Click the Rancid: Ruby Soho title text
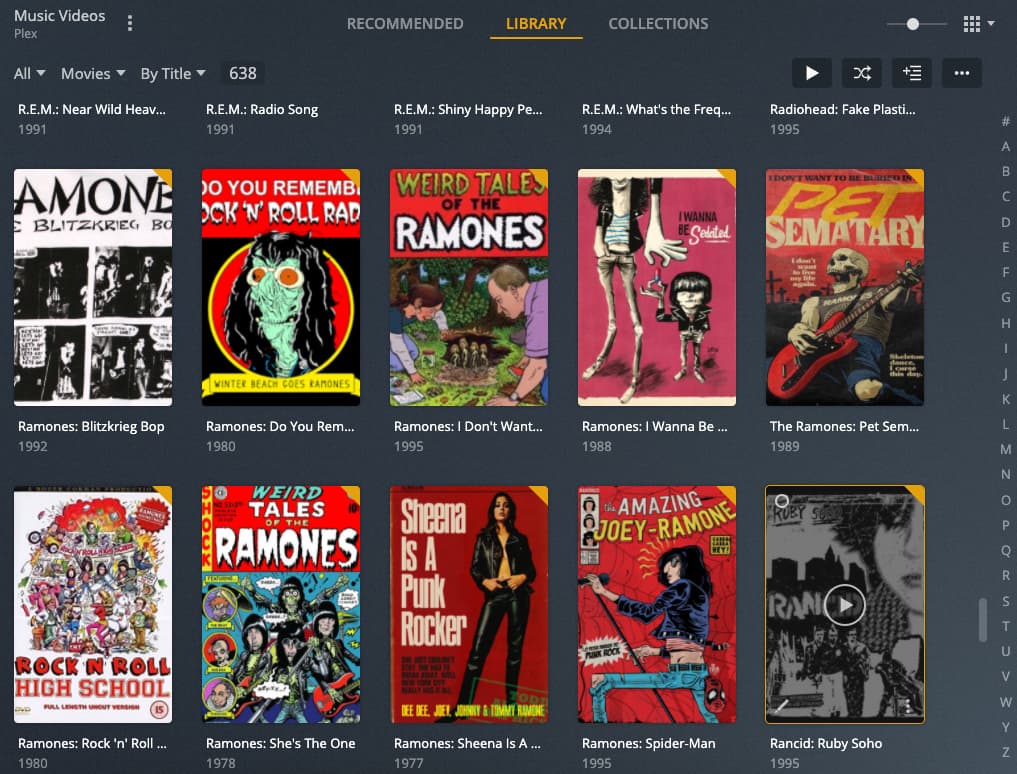The height and width of the screenshot is (774, 1017). click(826, 744)
